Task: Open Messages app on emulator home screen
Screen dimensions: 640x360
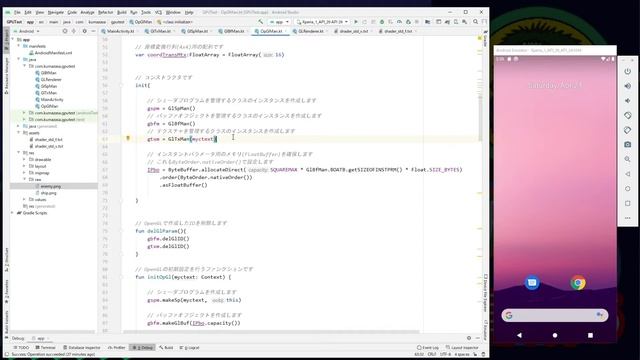Action: click(x=532, y=282)
